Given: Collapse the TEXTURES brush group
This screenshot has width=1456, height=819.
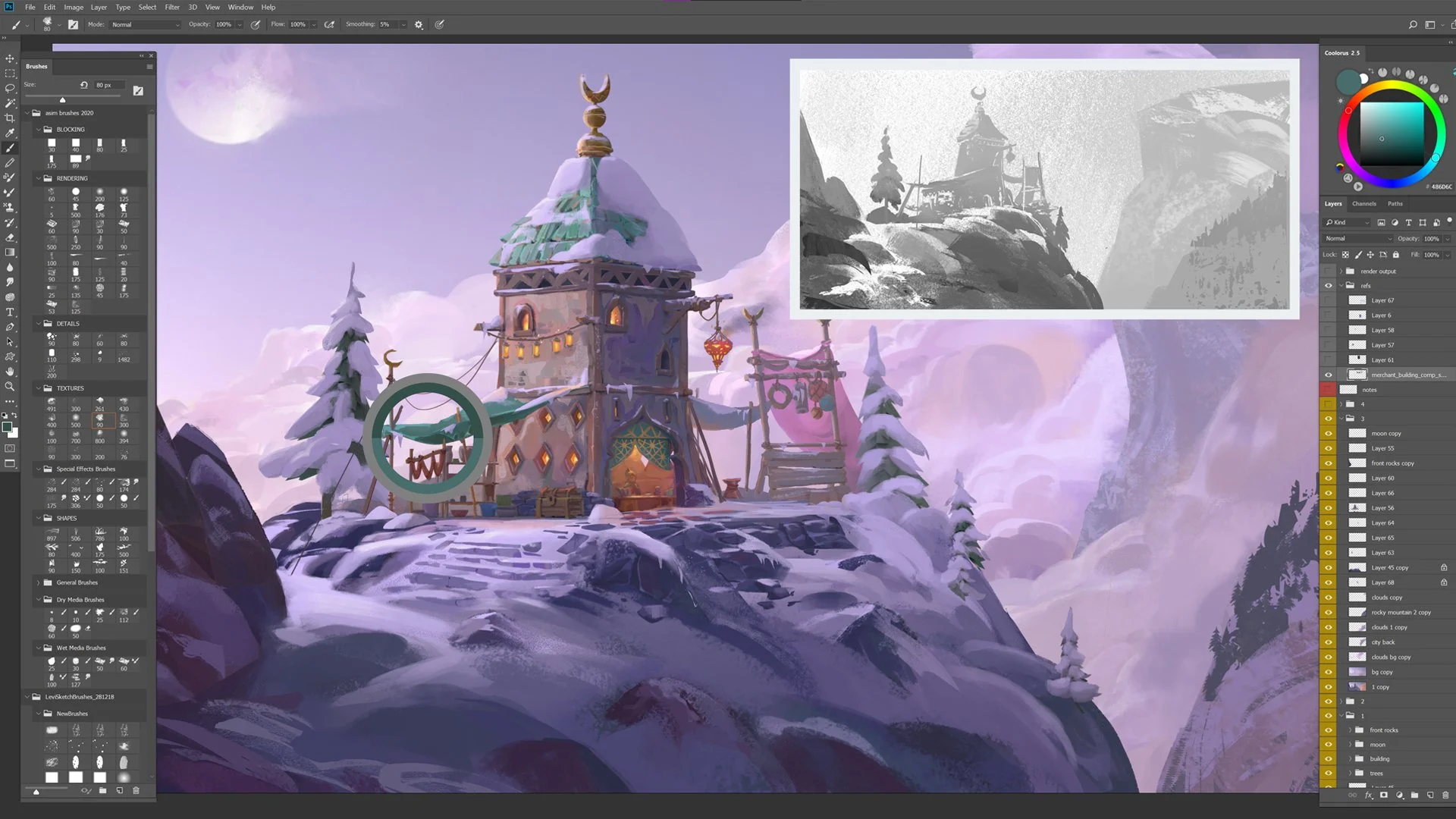Looking at the screenshot, I should coord(39,388).
